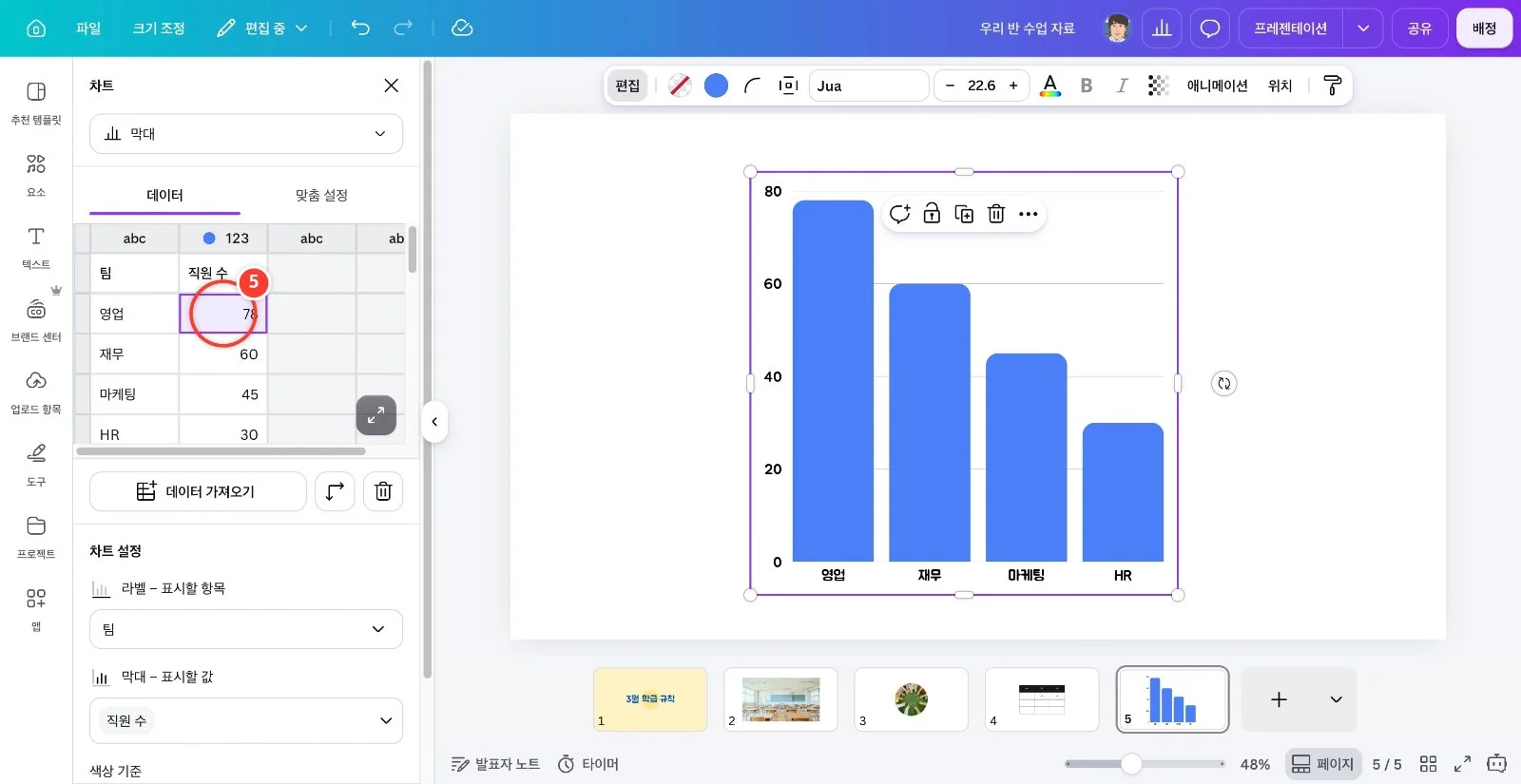Image resolution: width=1521 pixels, height=784 pixels.
Task: Select the 데이터 tab
Action: pos(164,195)
